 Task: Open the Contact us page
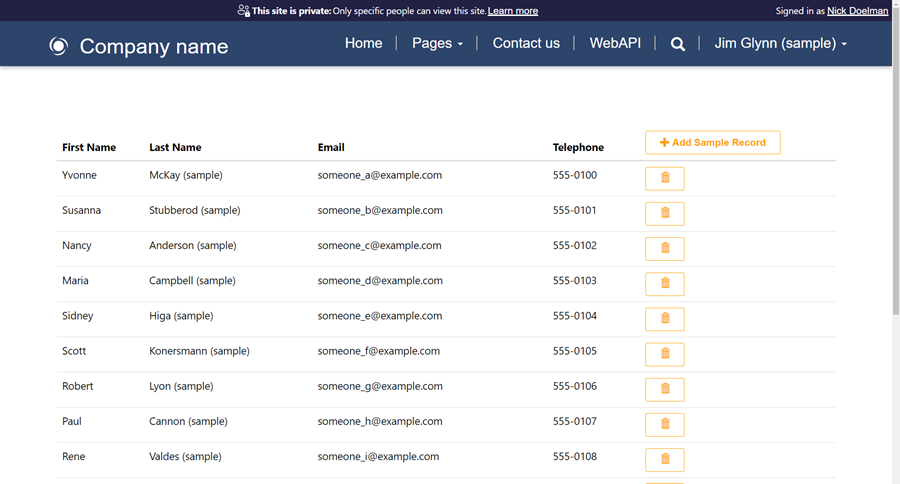point(526,43)
